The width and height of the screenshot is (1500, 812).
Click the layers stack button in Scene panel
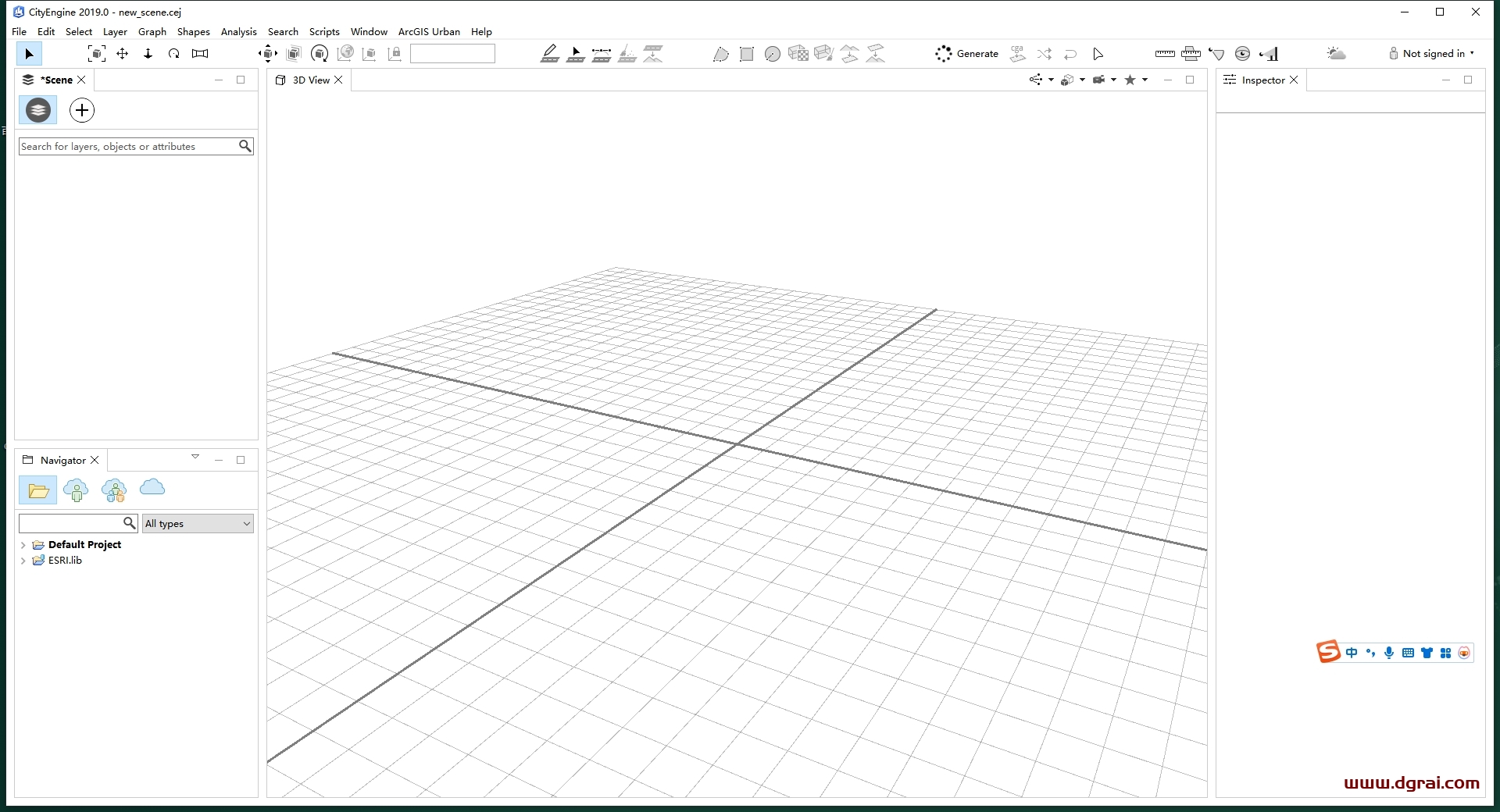[38, 110]
